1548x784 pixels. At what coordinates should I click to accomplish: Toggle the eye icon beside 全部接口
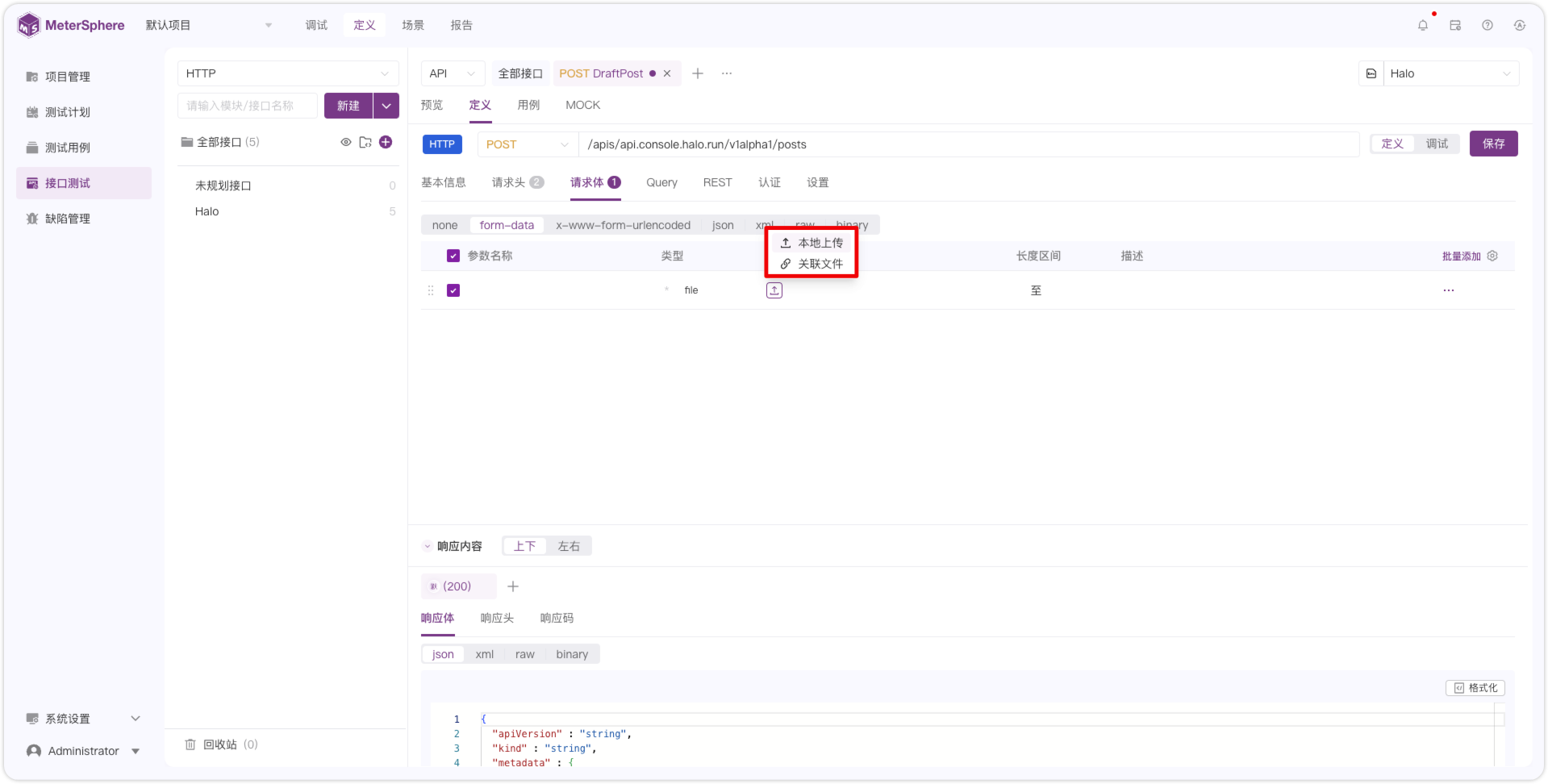tap(346, 142)
